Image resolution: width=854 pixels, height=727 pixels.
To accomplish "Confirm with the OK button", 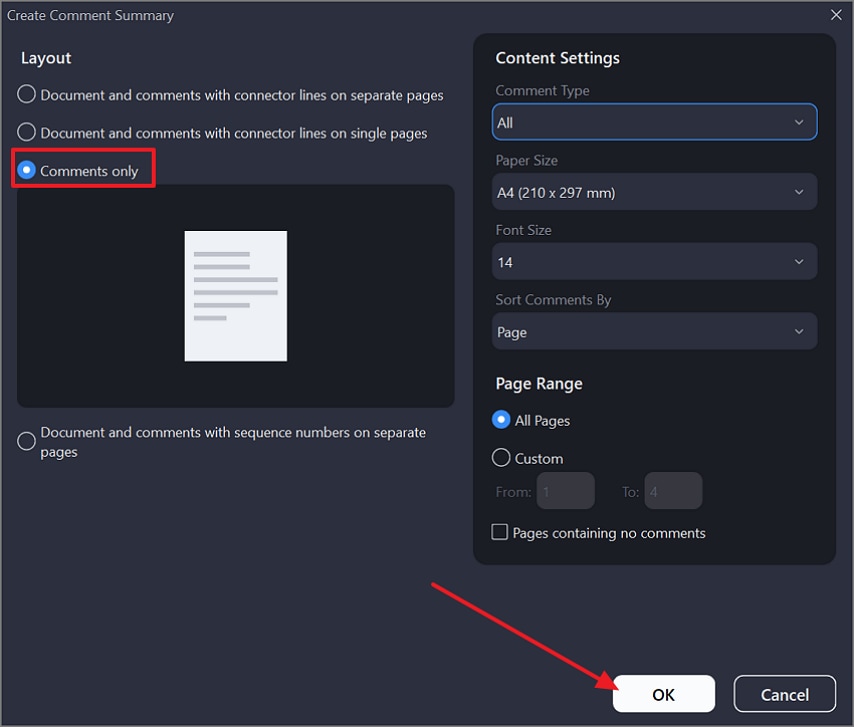I will [x=663, y=694].
